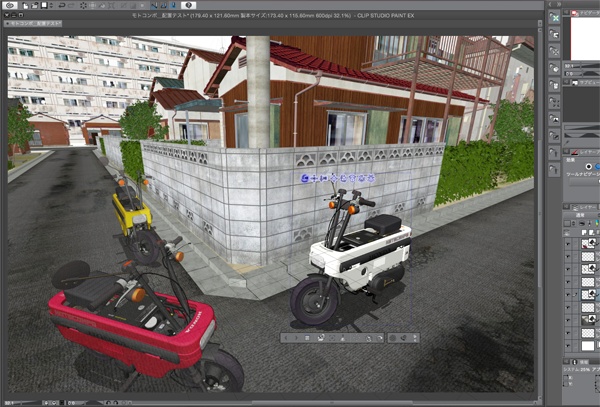Select the モトコンポ document tab
This screenshot has height=407, width=600.
[x=33, y=24]
